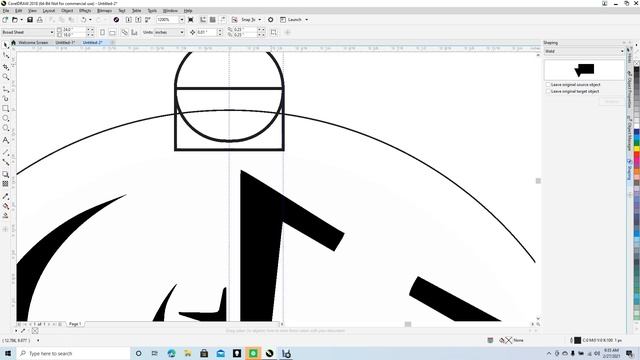Expand the Snap To dropdown
Image resolution: width=640 pixels, height=360 pixels.
click(x=260, y=20)
